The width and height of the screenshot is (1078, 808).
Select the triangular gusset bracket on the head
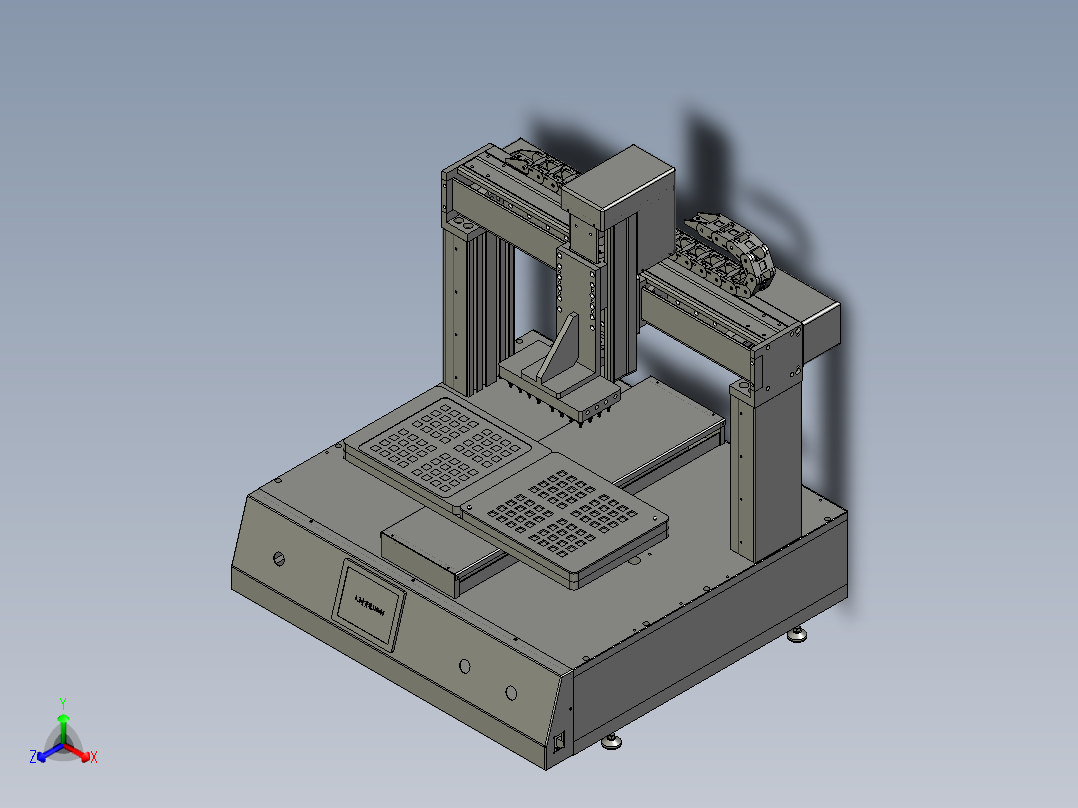point(560,347)
